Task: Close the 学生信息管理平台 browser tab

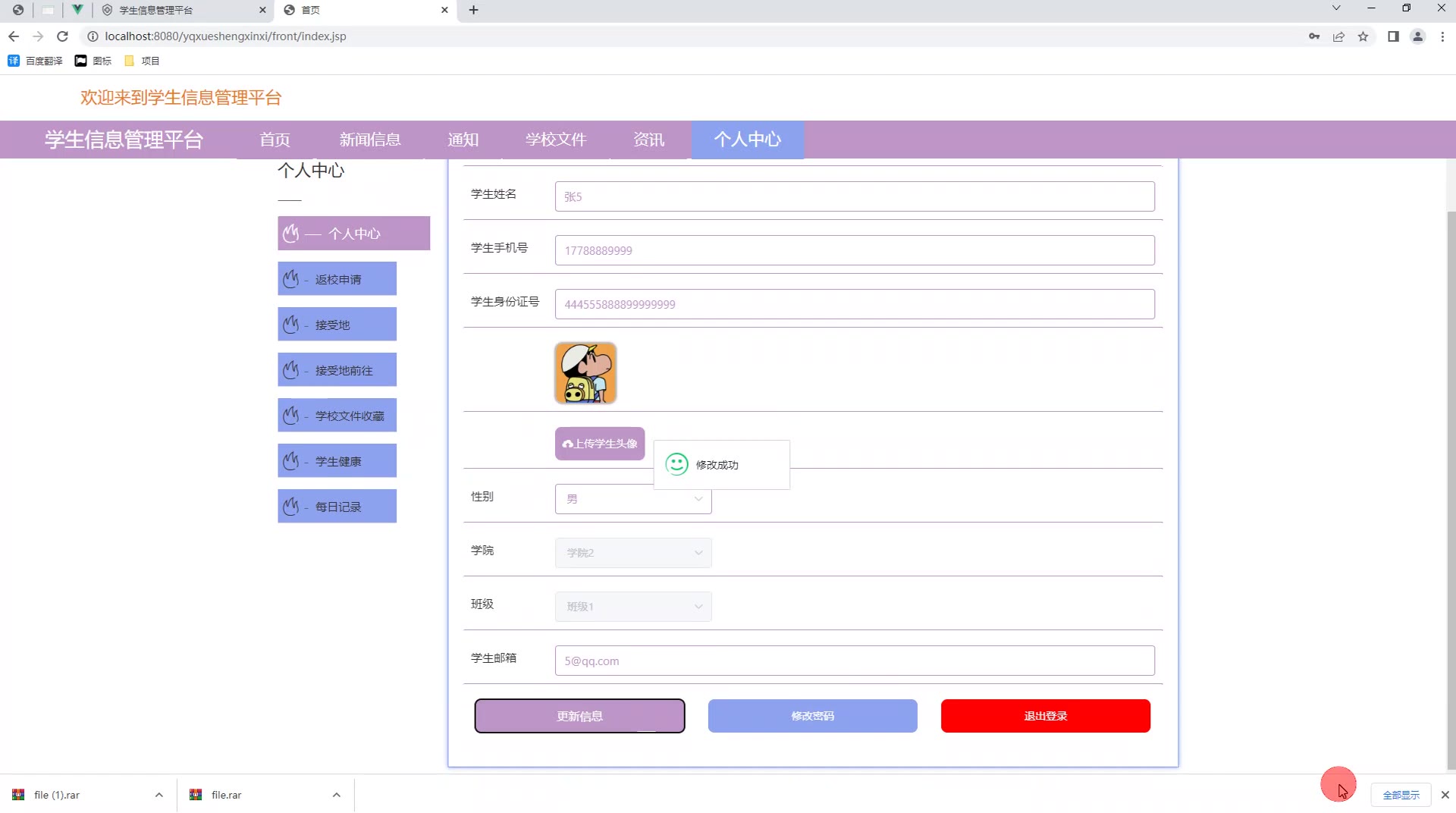Action: [262, 10]
